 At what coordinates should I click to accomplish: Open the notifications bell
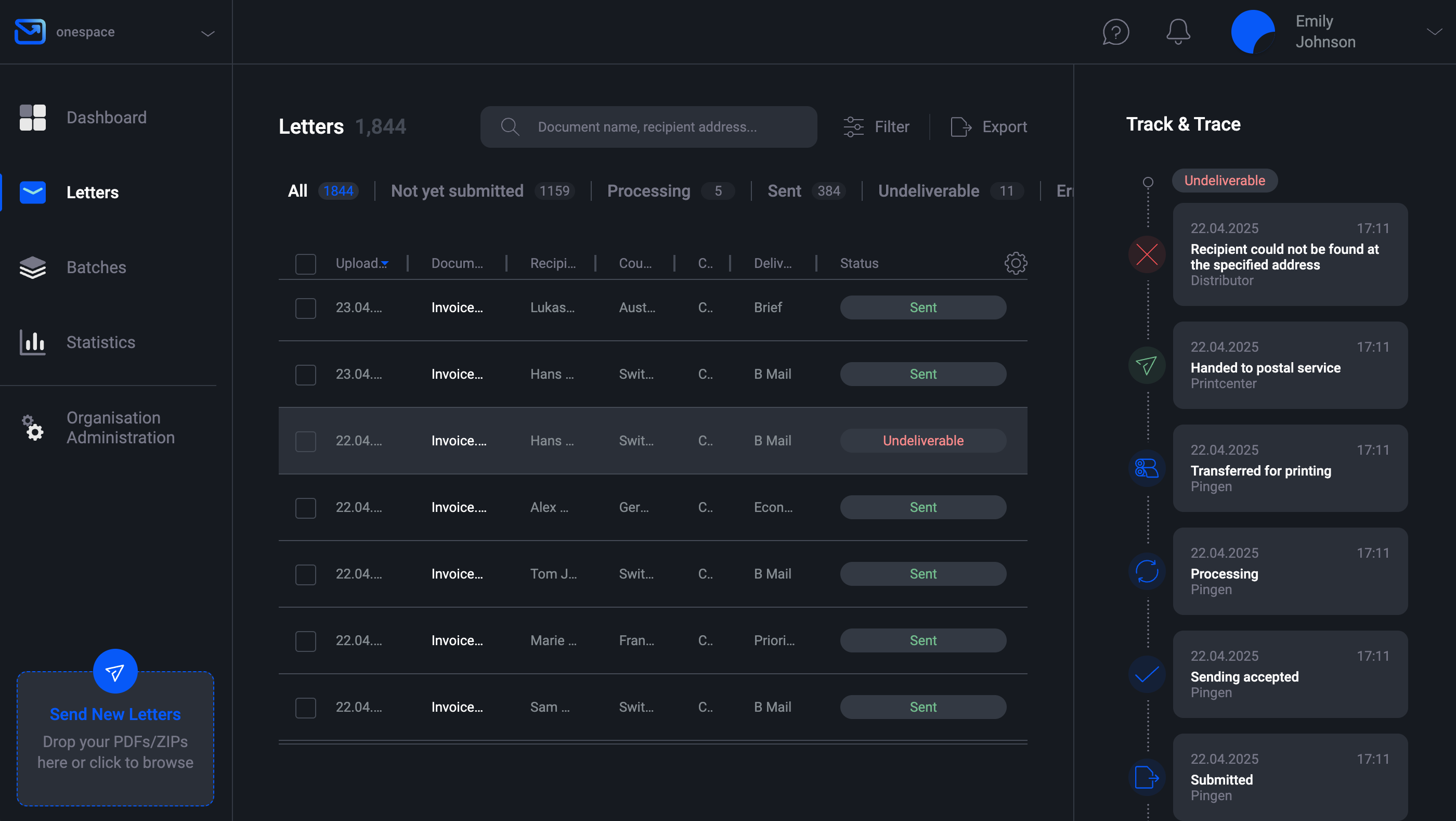(1178, 32)
